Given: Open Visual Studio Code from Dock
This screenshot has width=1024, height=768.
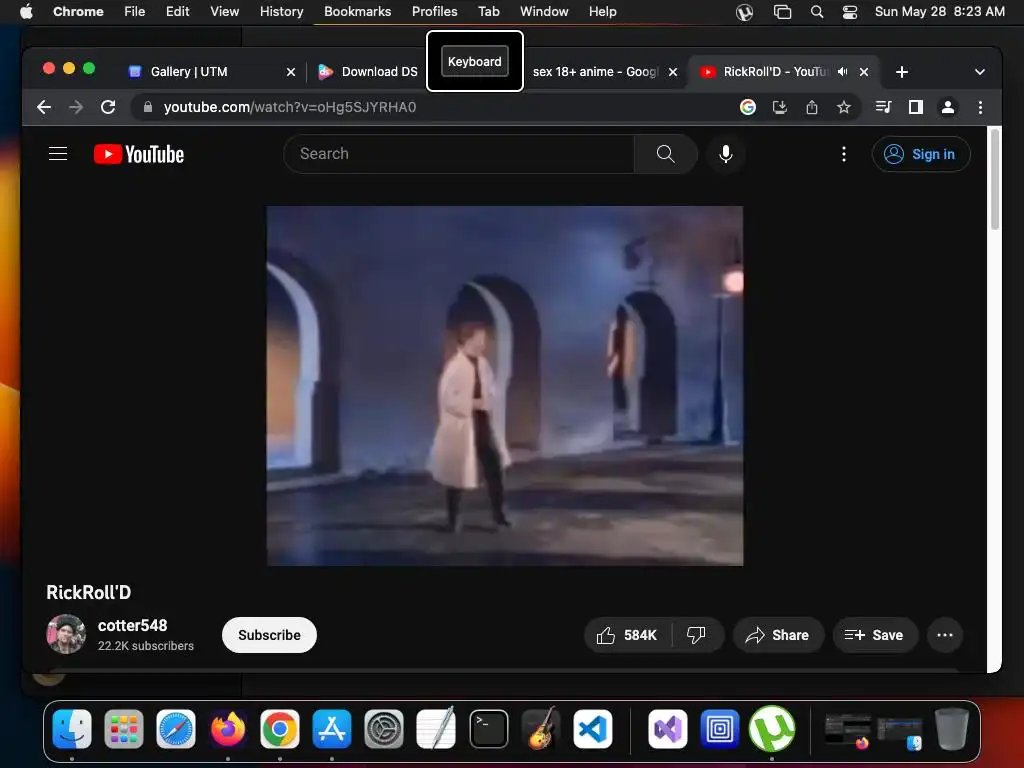Looking at the screenshot, I should (x=593, y=728).
